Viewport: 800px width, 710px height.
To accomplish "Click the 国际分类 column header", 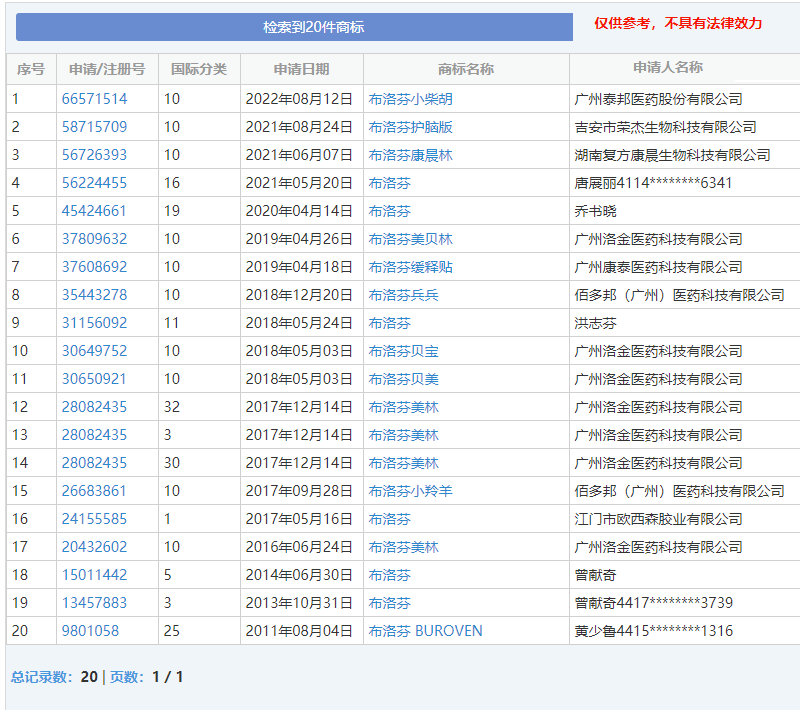I will [x=199, y=69].
